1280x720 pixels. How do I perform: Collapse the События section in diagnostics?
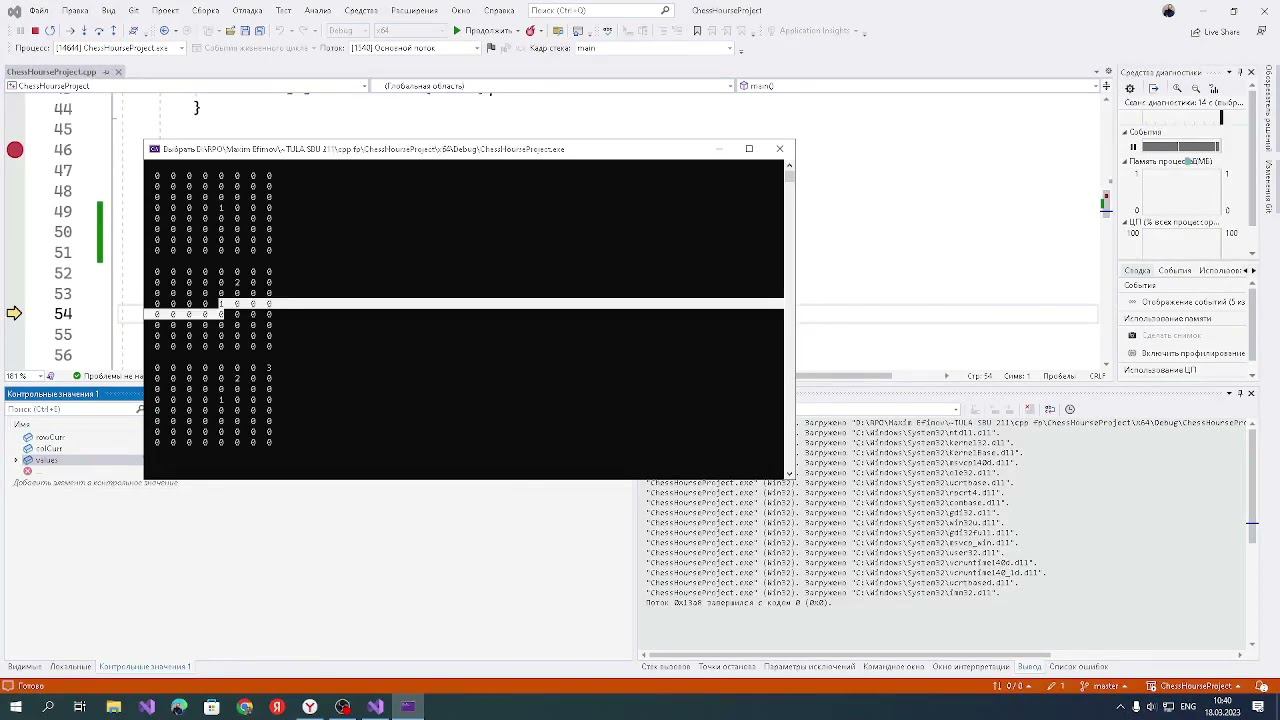pyautogui.click(x=1125, y=132)
